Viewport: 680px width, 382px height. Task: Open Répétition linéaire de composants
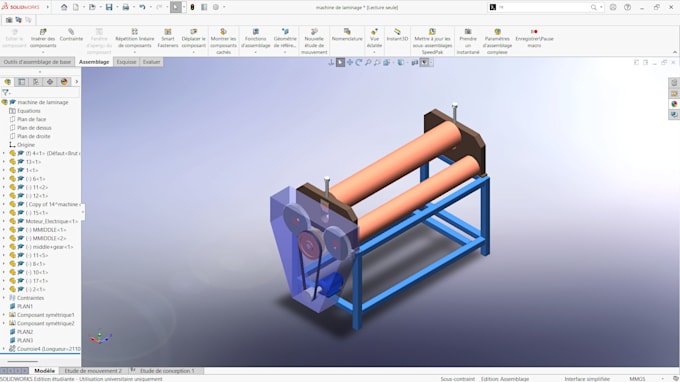pos(134,39)
